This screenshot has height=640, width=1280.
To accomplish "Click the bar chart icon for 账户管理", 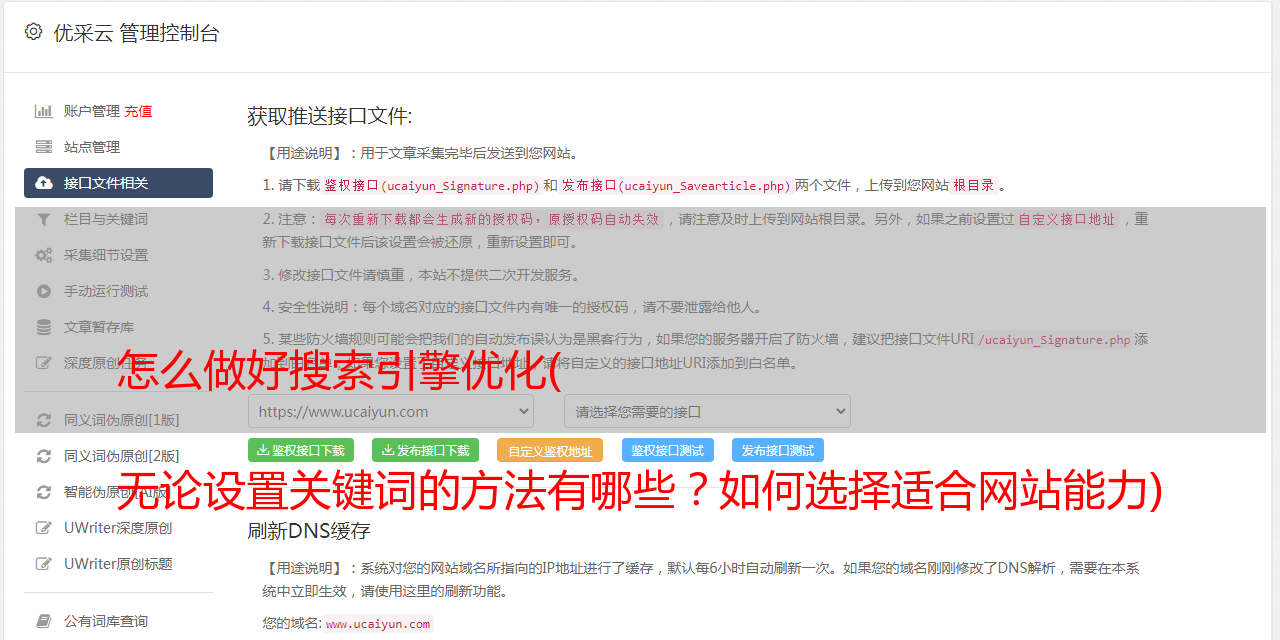I will pos(44,111).
